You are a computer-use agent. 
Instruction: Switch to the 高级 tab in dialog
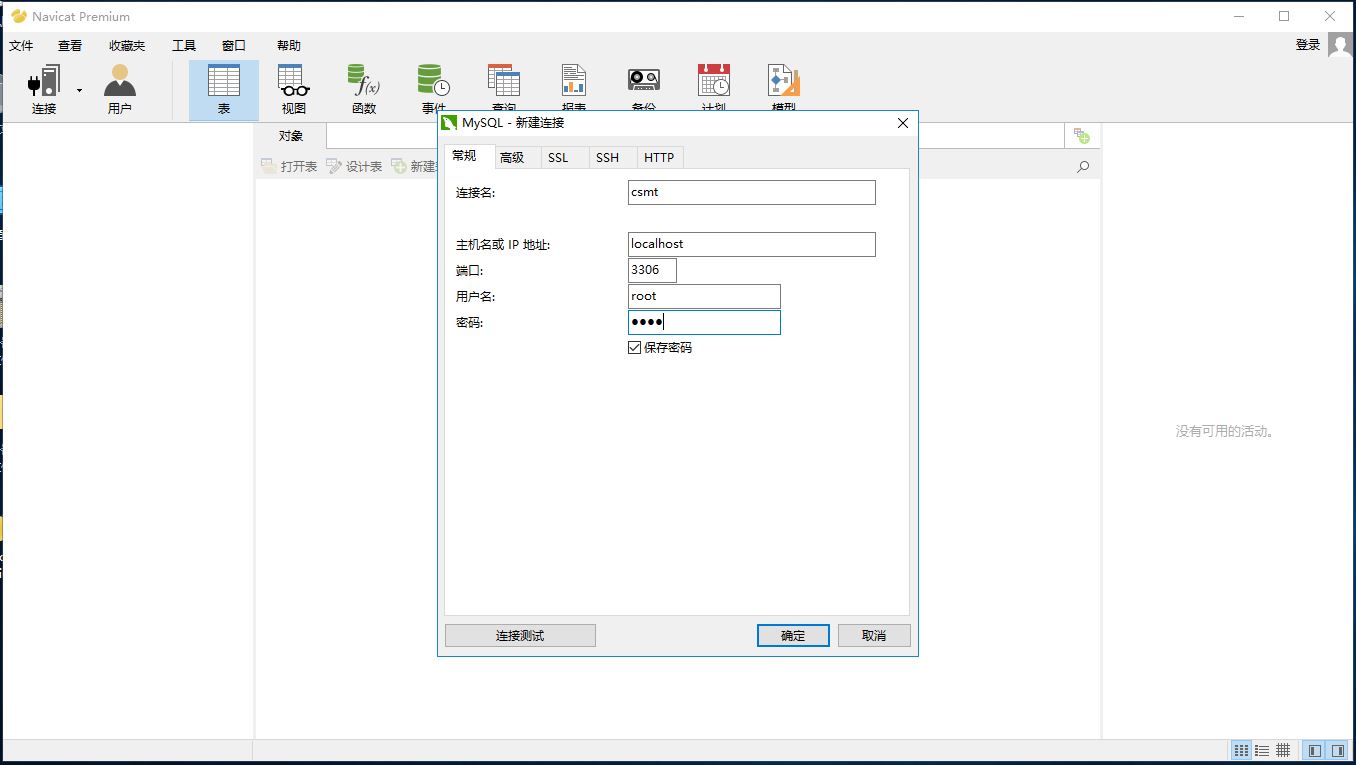pos(512,157)
